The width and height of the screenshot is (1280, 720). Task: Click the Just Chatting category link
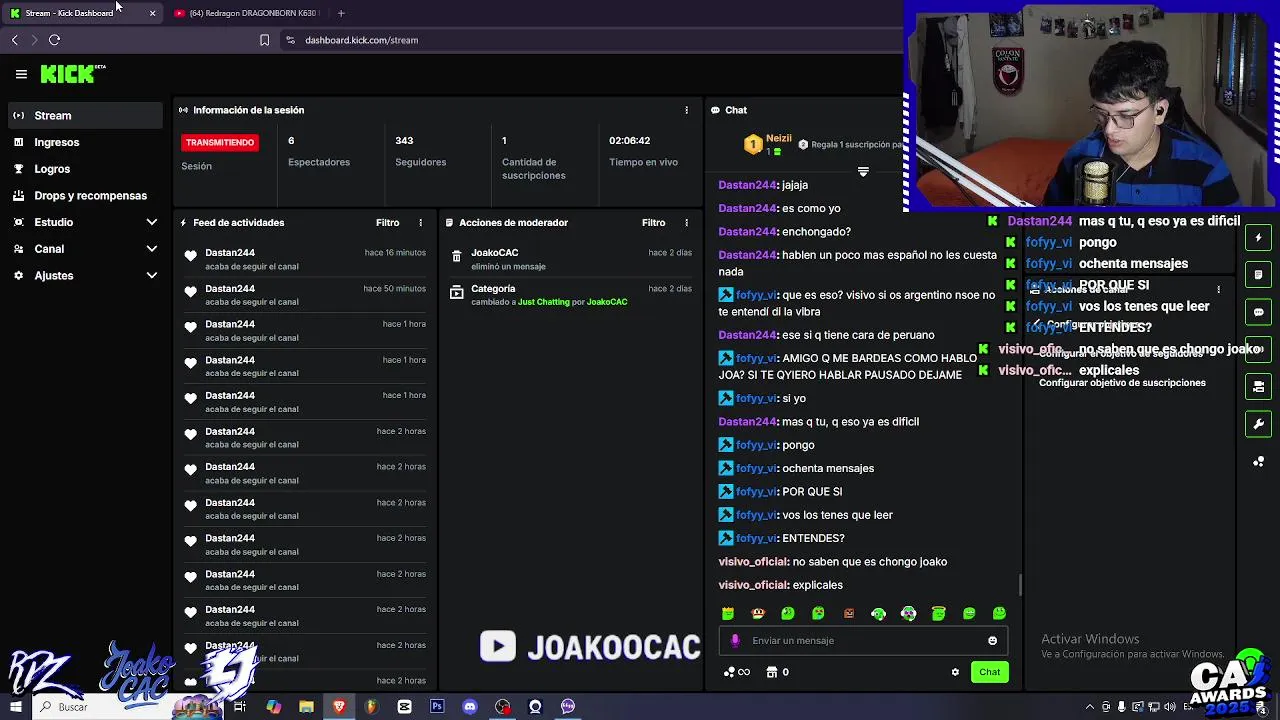click(x=543, y=302)
